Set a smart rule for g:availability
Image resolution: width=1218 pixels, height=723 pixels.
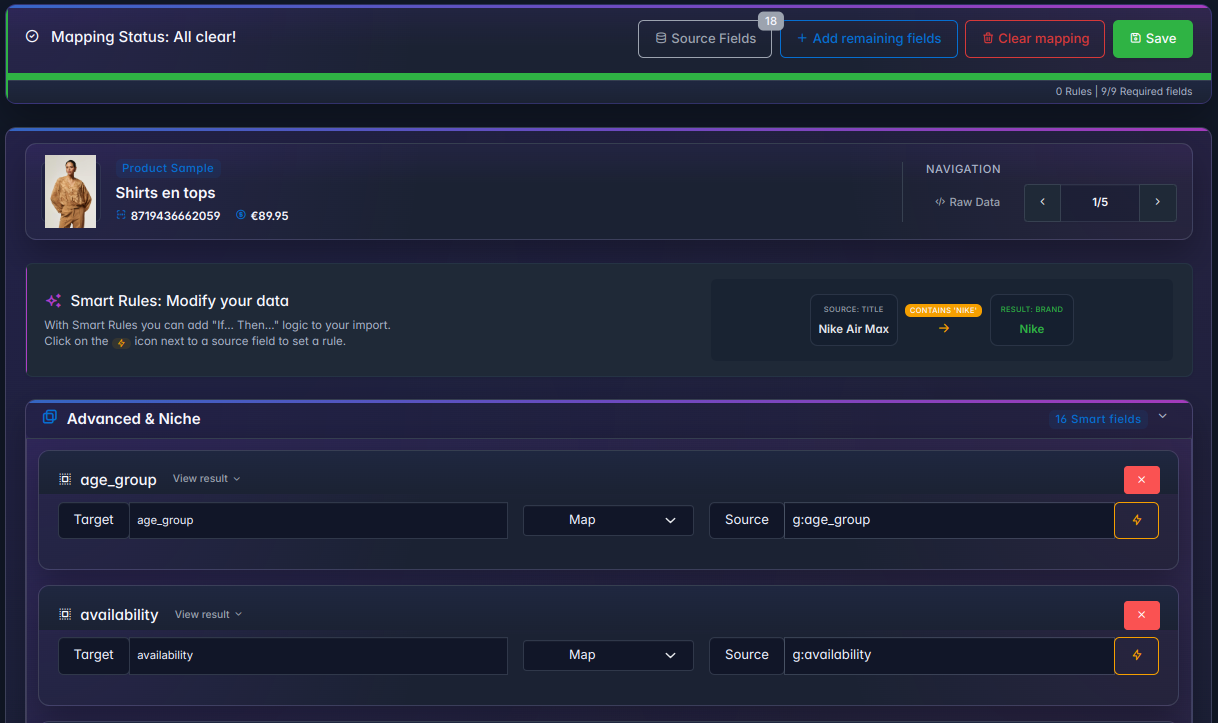[1136, 655]
